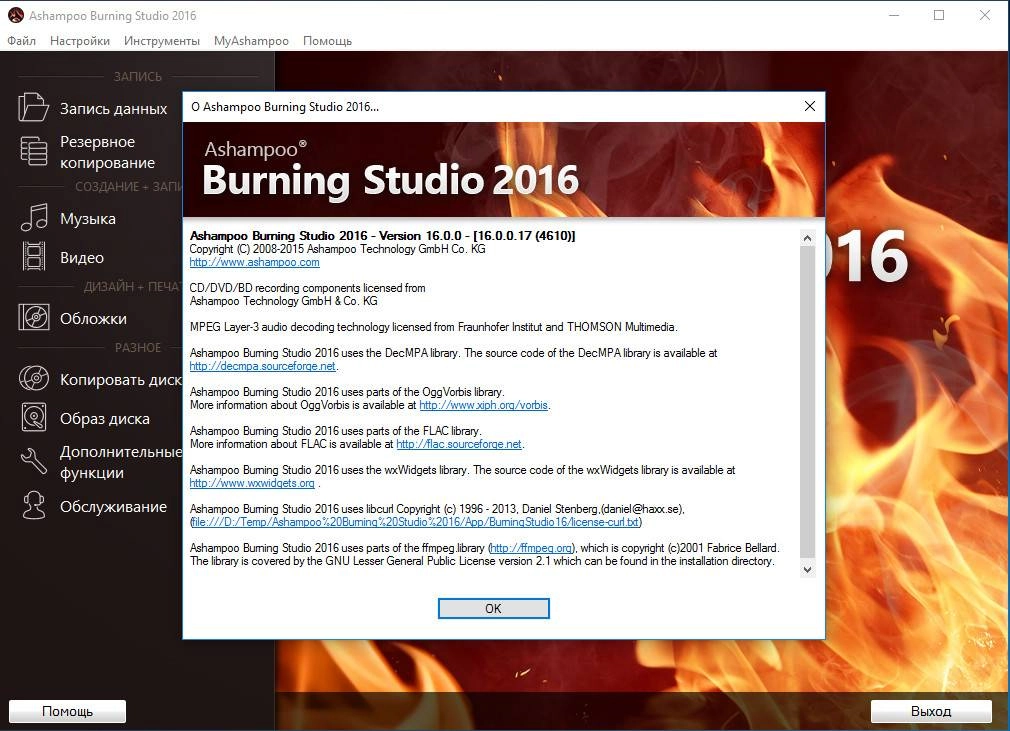
Task: Open the ffmpeg.org link
Action: tap(531, 548)
